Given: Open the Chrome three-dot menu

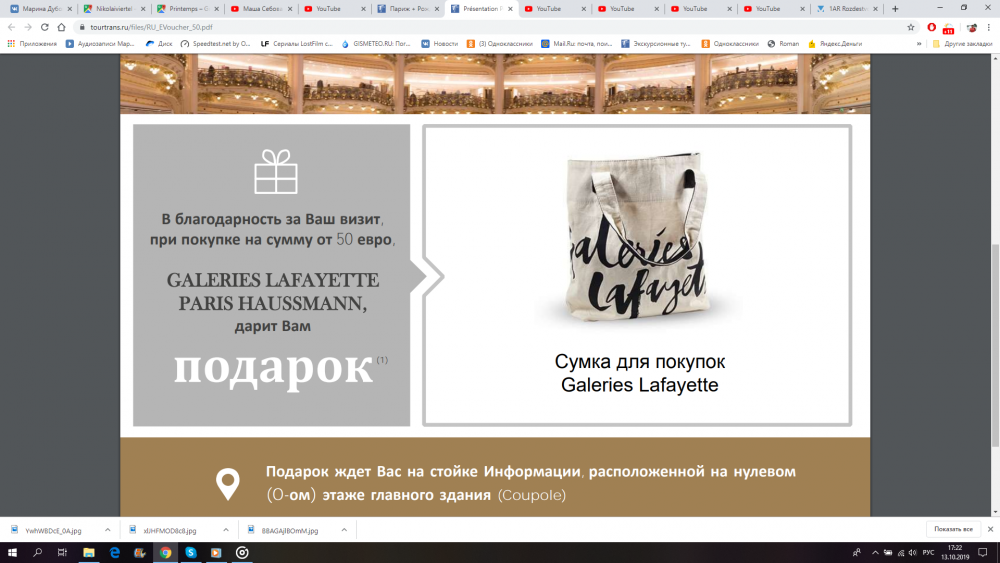Looking at the screenshot, I should click(989, 27).
